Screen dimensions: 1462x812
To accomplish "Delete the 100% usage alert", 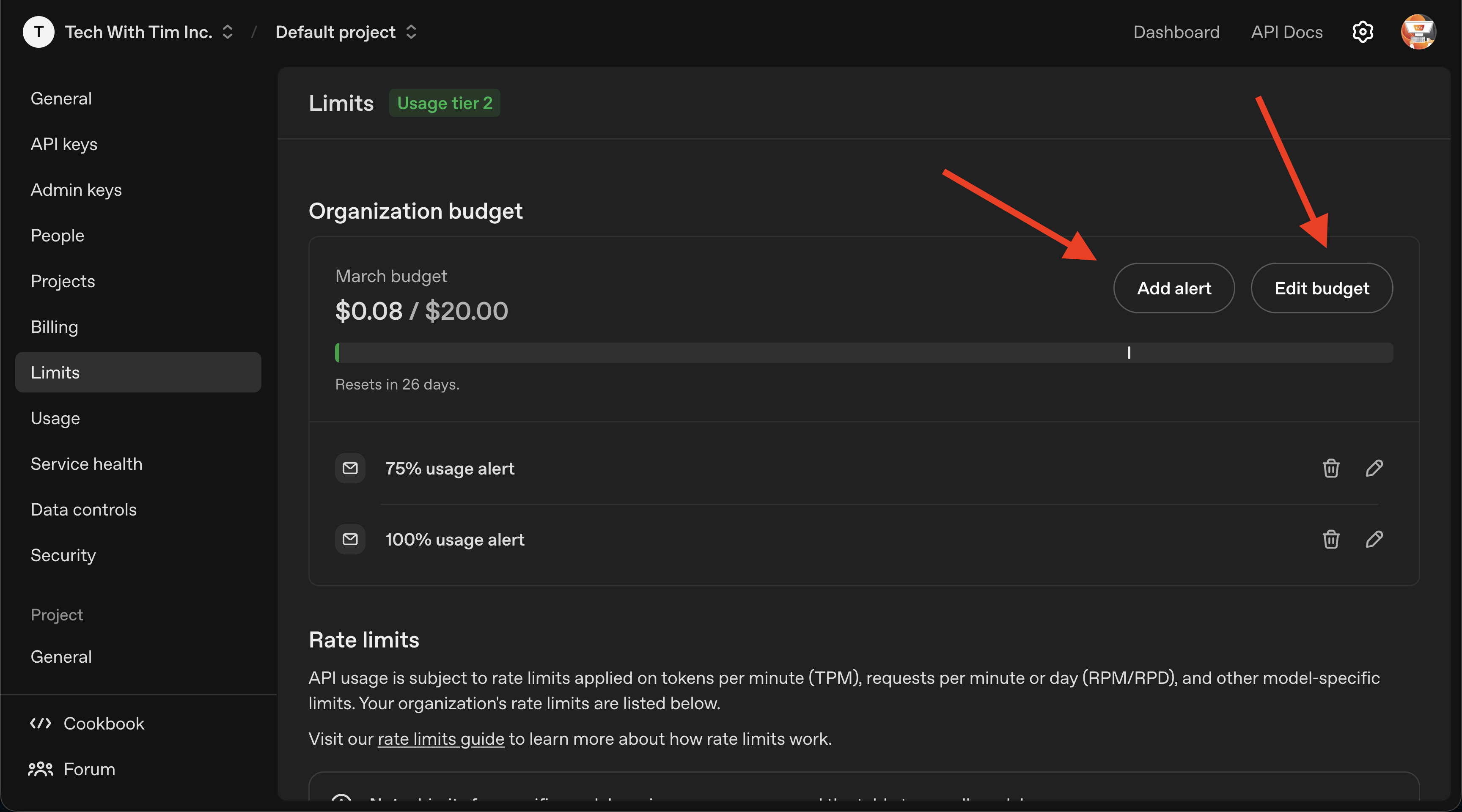I will click(1330, 539).
